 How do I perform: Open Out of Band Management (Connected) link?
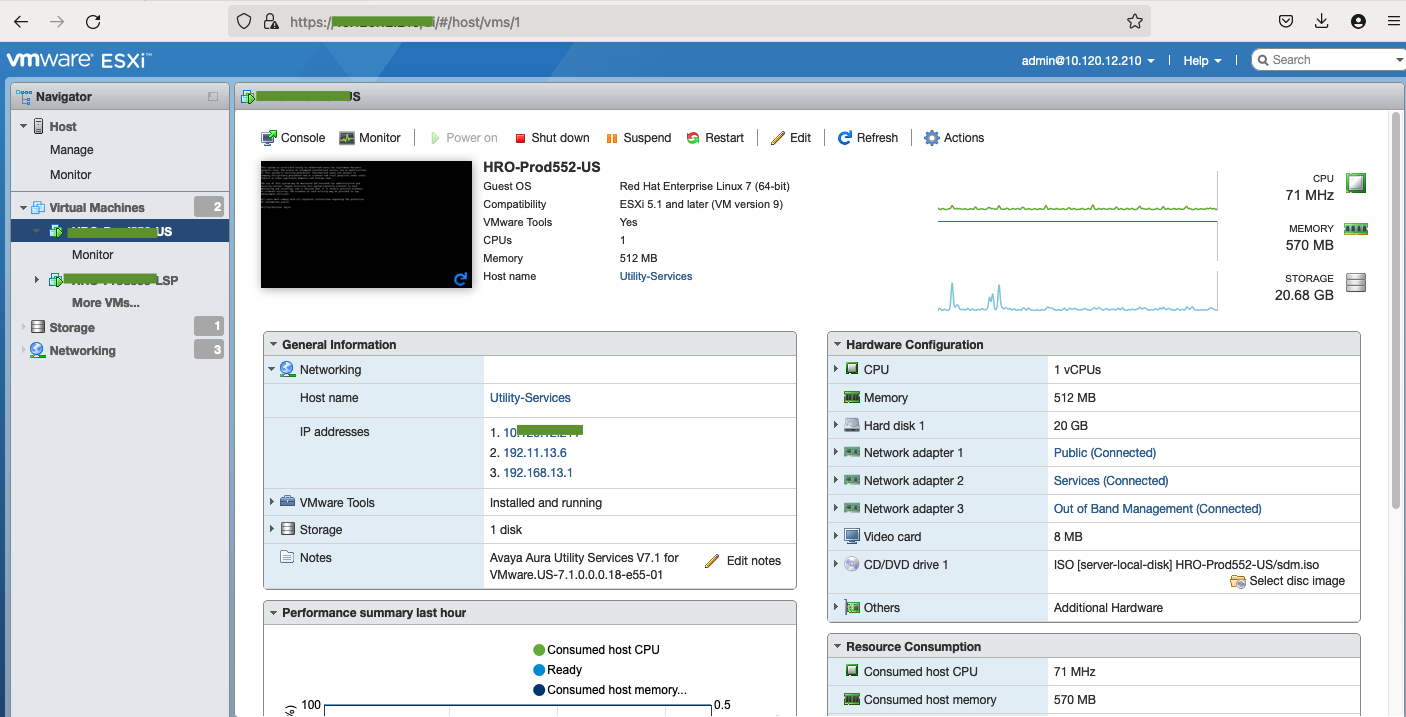click(1158, 509)
